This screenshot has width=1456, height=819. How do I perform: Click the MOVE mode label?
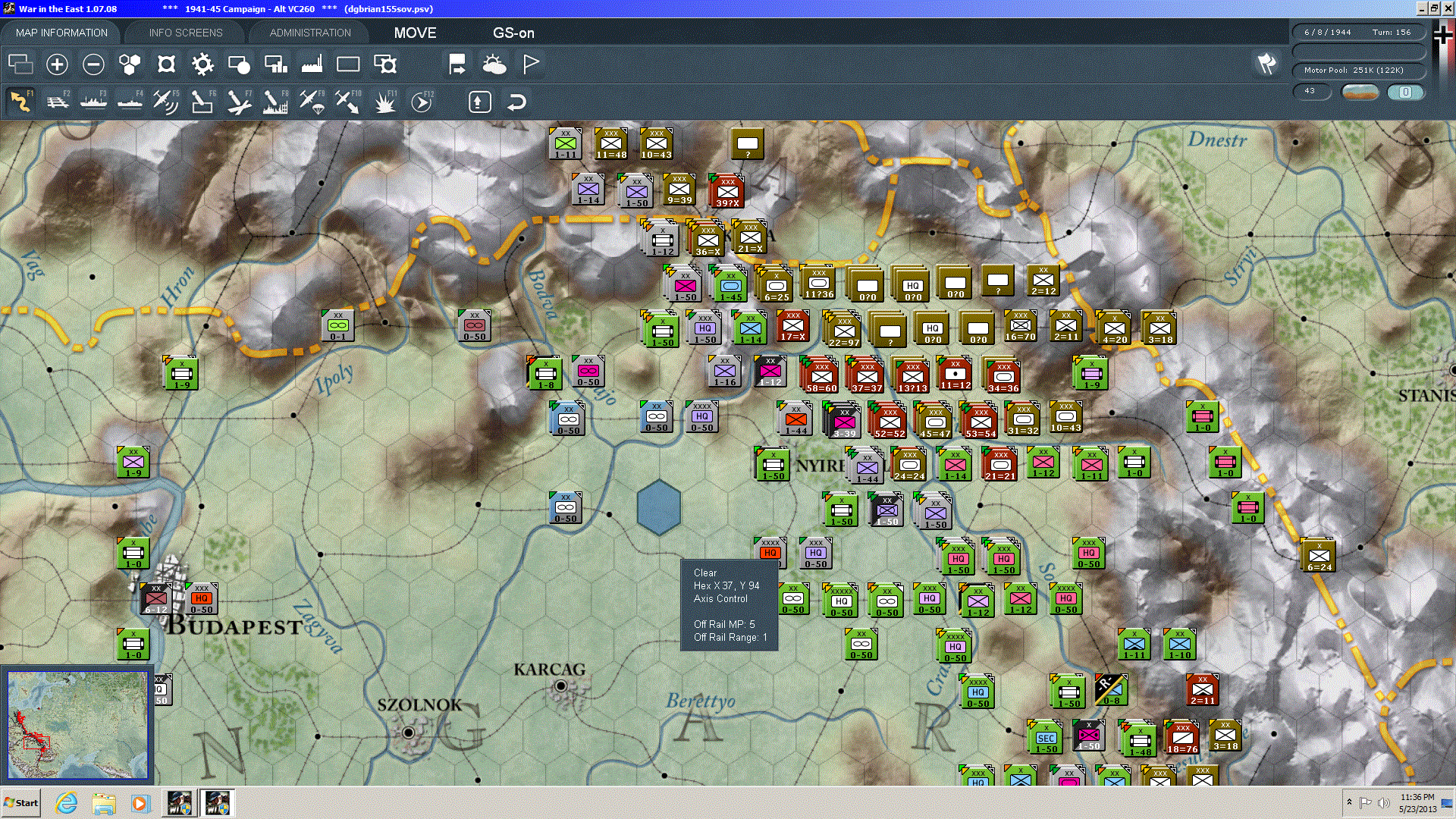(415, 33)
